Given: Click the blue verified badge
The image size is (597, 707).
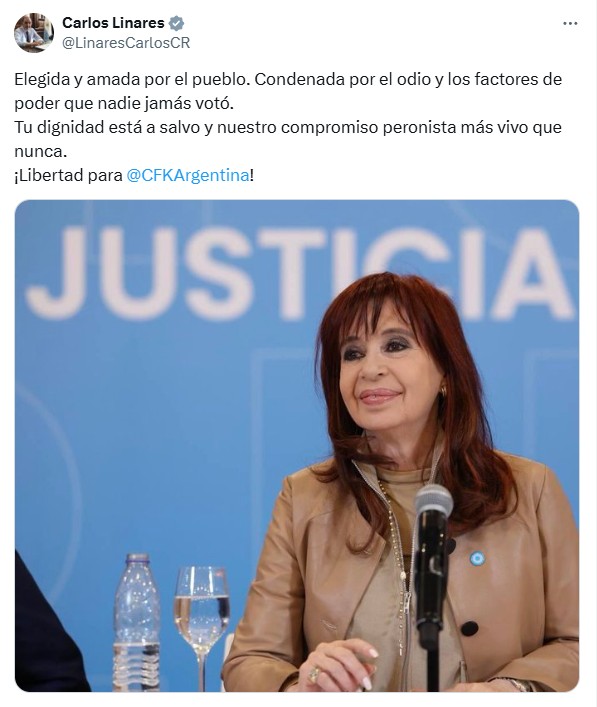Looking at the screenshot, I should click(176, 23).
